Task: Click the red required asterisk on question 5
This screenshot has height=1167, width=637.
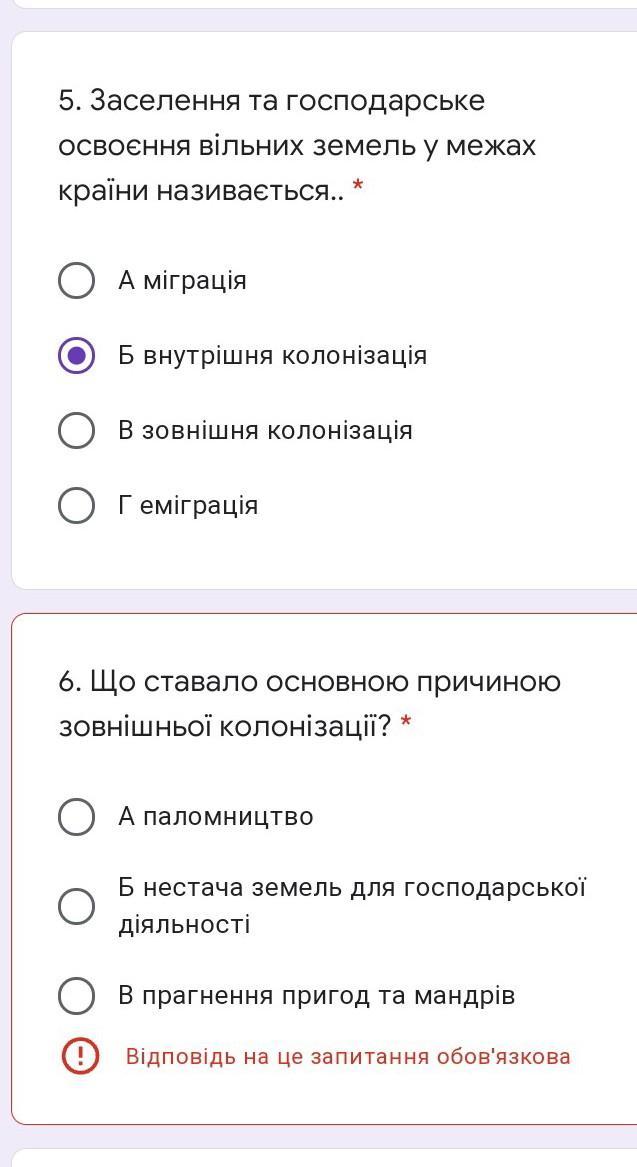Action: point(358,188)
